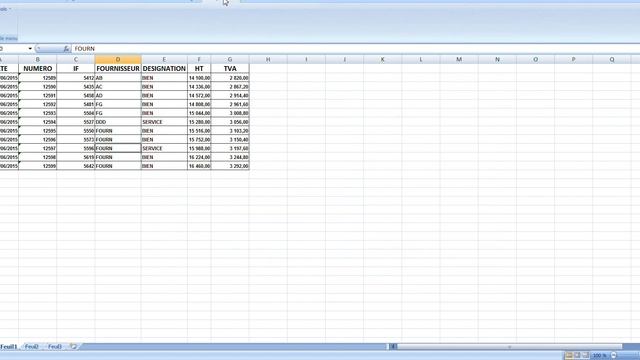This screenshot has height=360, width=640.
Task: Select column M header
Action: coord(459,60)
